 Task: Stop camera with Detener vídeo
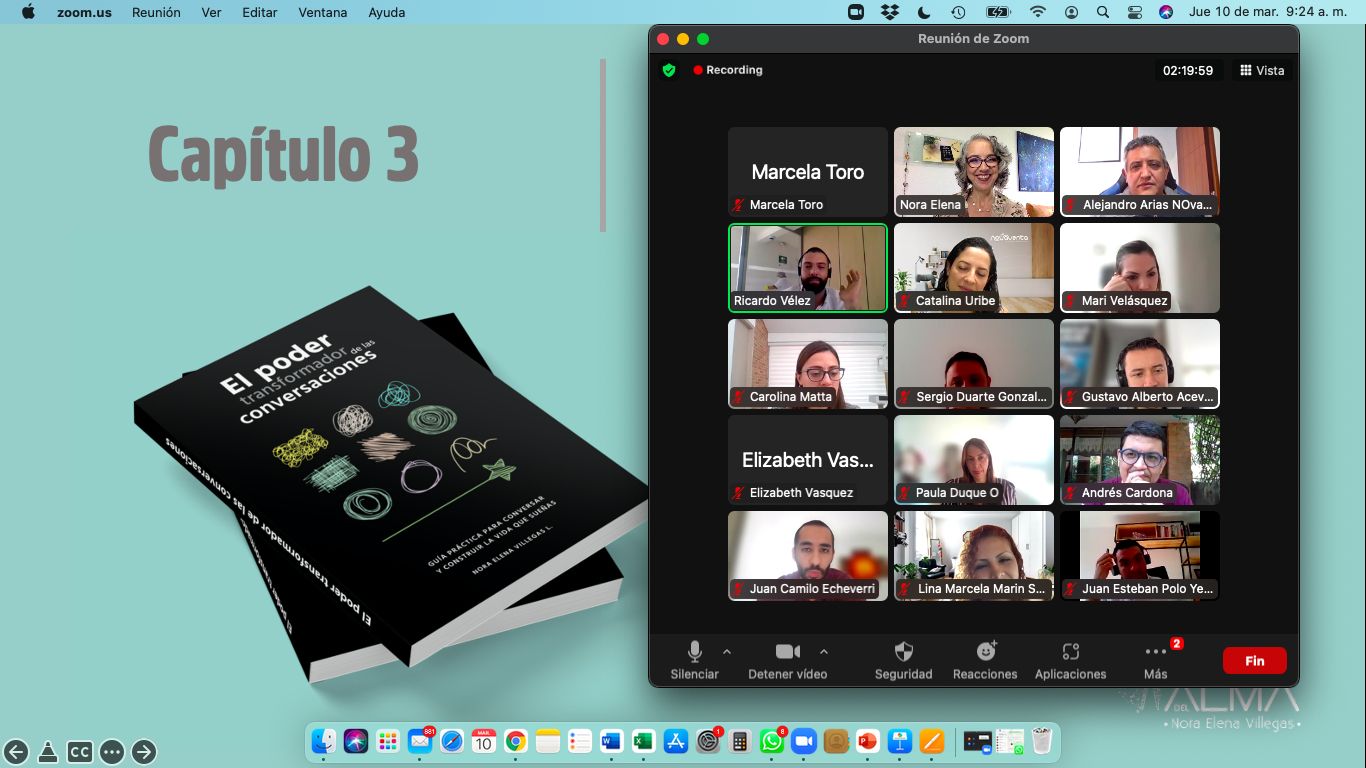[787, 652]
